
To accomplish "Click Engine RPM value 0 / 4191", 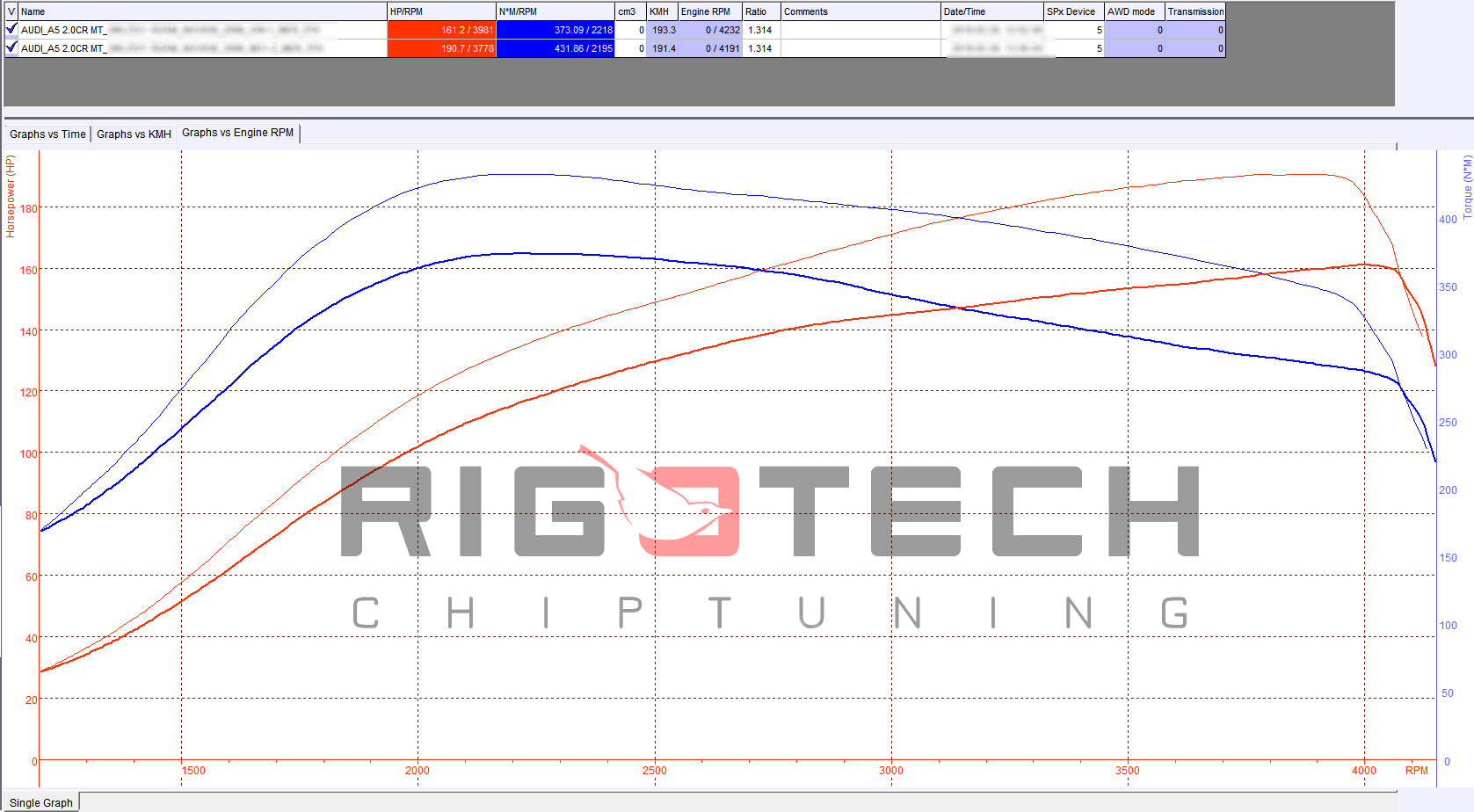I will [710, 48].
